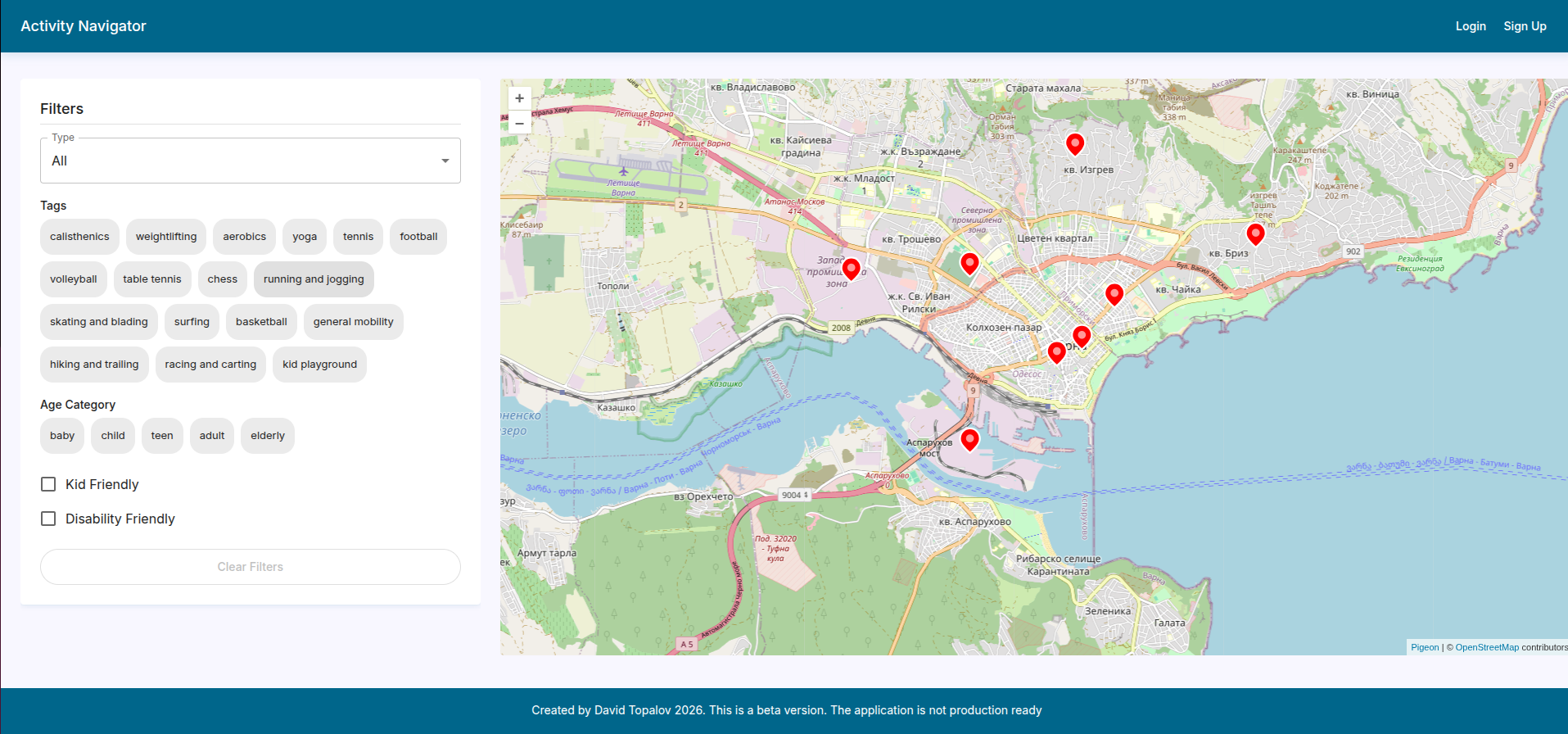
Task: Filter by the surfing tag
Action: pyautogui.click(x=192, y=322)
